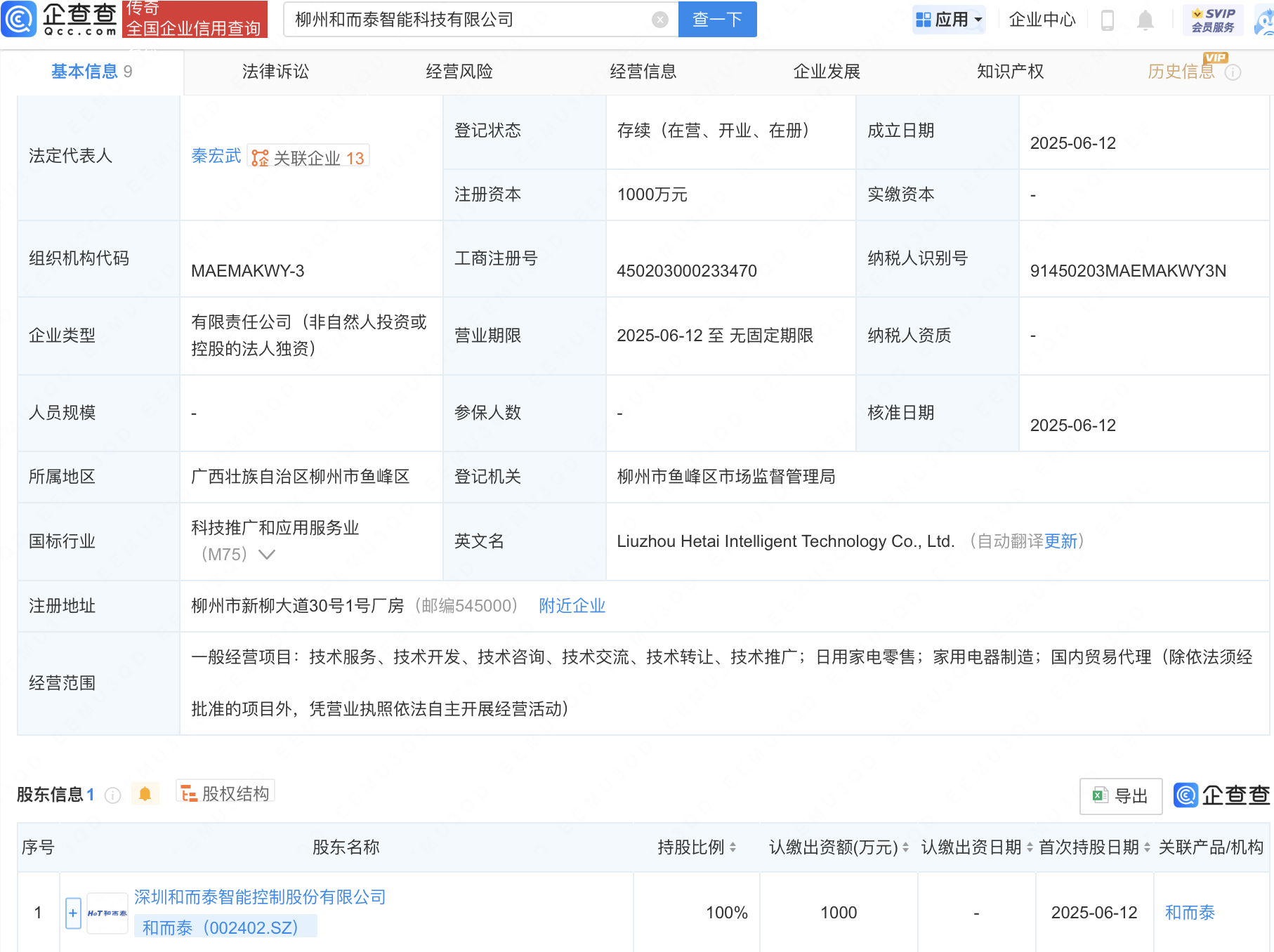Open 企业中心

coord(1042,20)
